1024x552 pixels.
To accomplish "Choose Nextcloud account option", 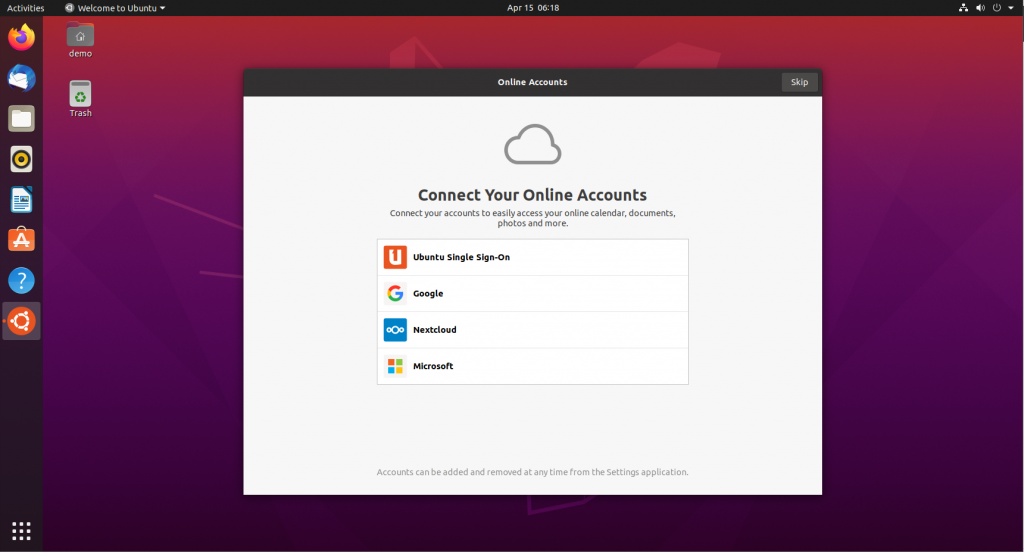I will [533, 330].
